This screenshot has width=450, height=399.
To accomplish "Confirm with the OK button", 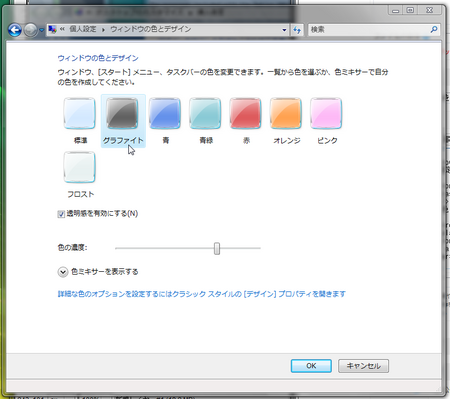I will [x=311, y=366].
